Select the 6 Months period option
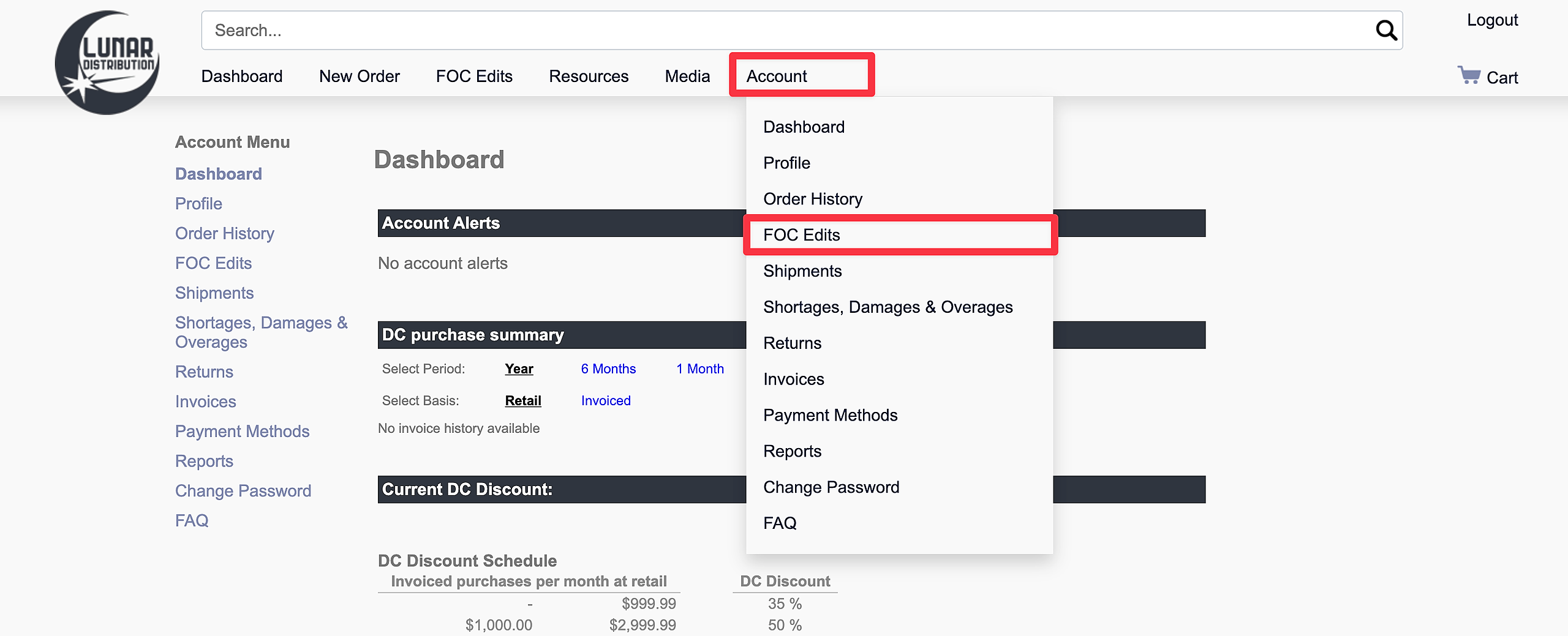This screenshot has width=1568, height=636. coord(608,369)
